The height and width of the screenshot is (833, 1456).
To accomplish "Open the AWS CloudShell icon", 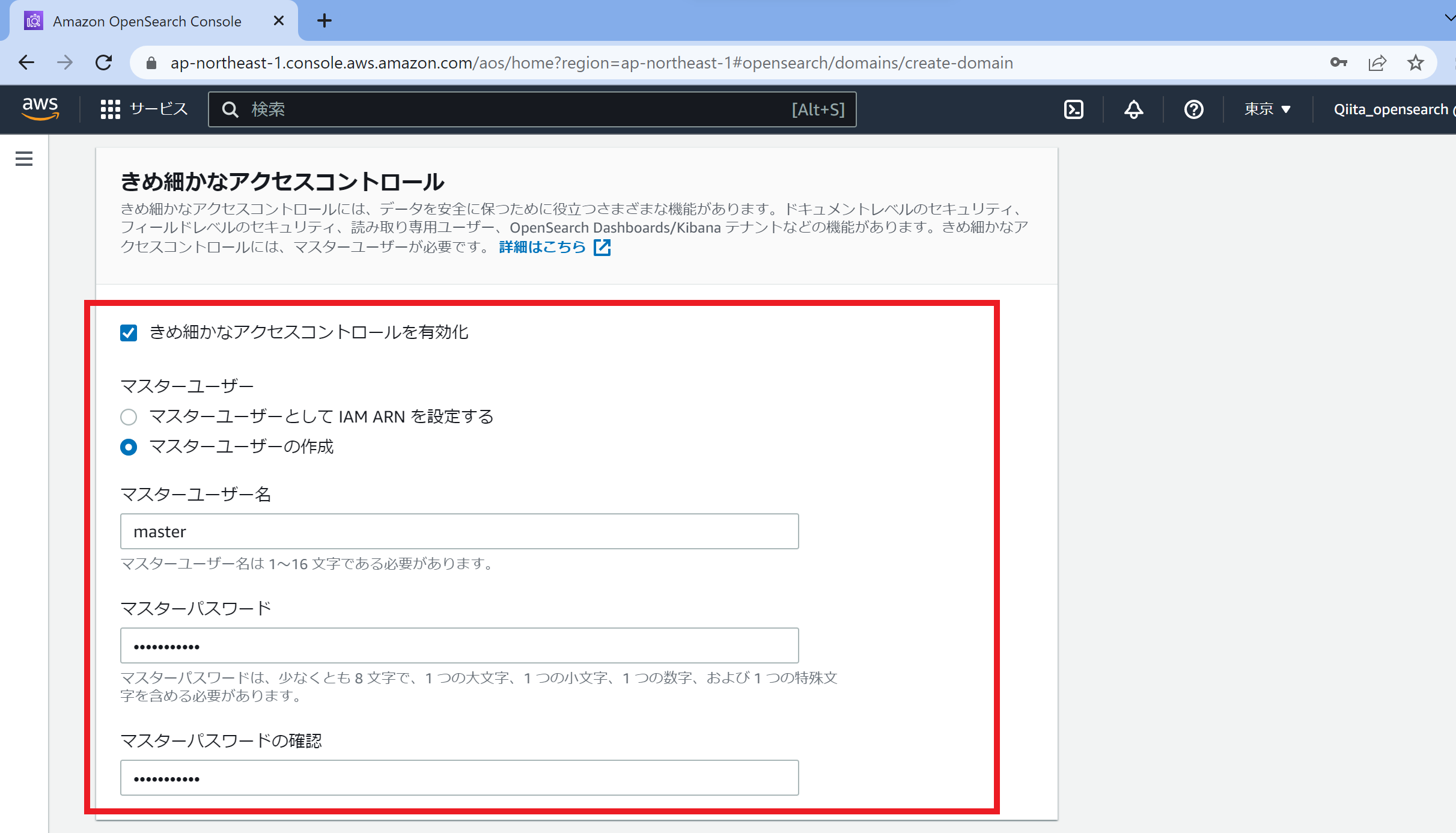I will point(1073,109).
